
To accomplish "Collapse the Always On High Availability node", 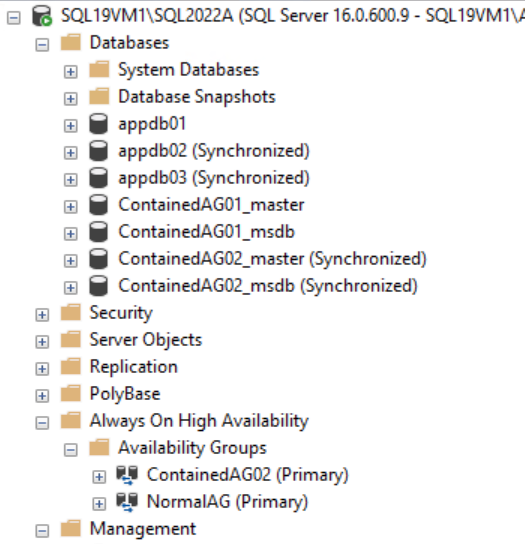I will point(42,423).
